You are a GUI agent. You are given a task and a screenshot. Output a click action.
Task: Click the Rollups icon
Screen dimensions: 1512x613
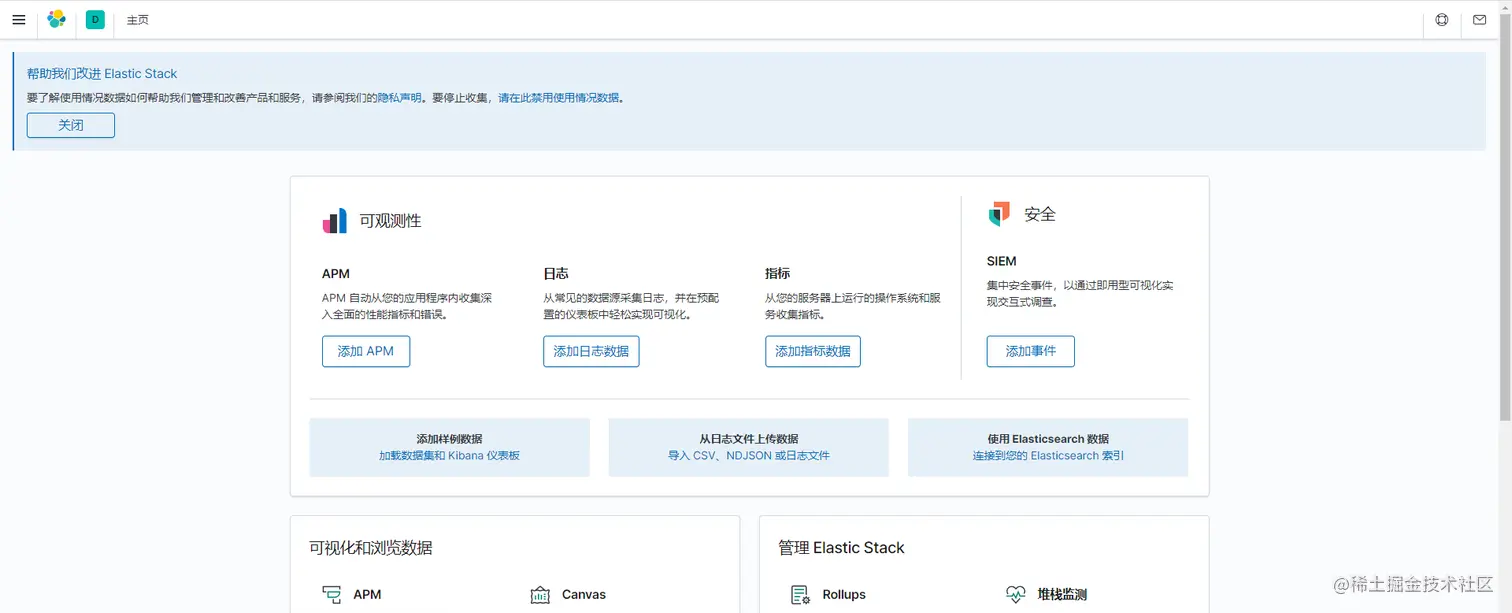(x=800, y=595)
